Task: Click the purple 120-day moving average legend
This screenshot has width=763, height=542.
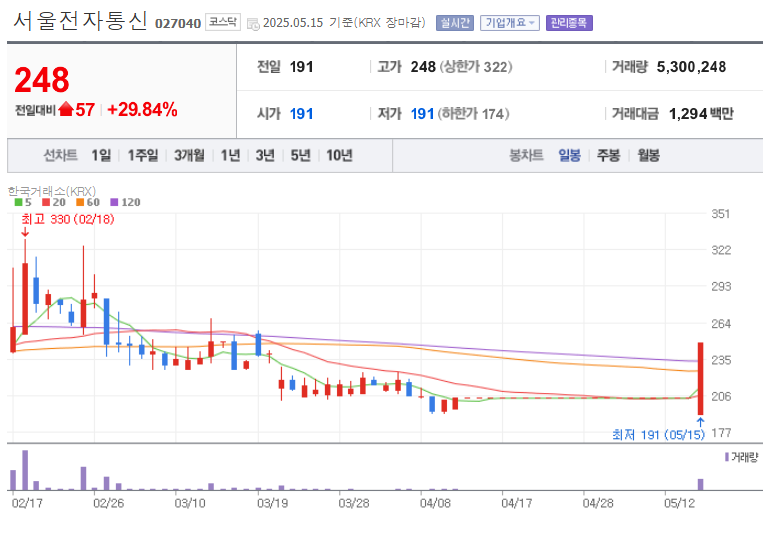Action: 125,202
